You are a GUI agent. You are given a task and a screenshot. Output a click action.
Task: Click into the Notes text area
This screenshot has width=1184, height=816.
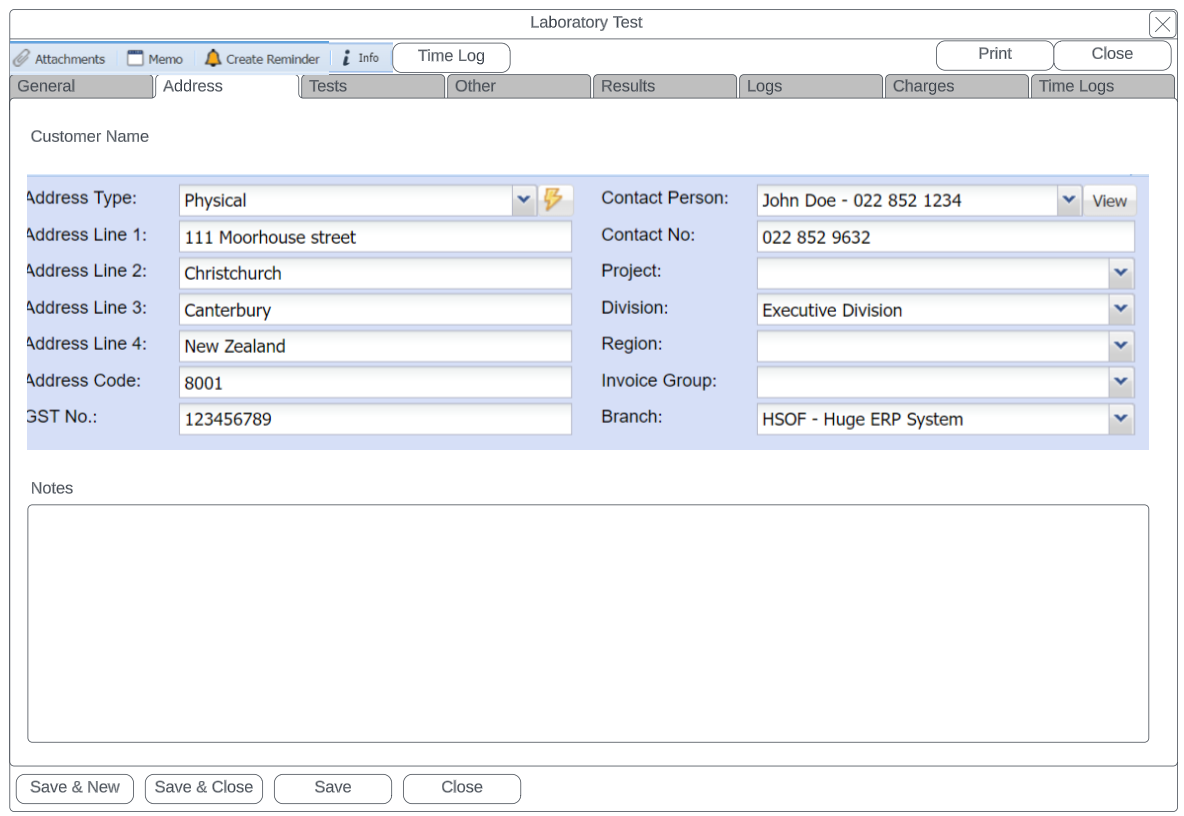pos(587,623)
